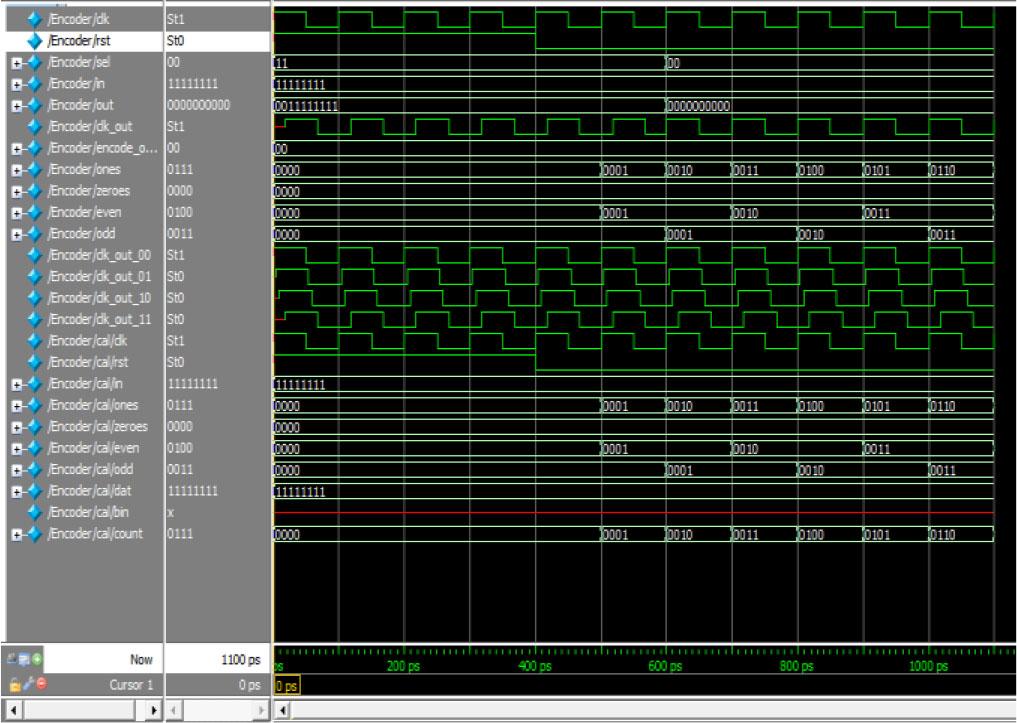
Task: Expand the /Encoder/cal/count bus signal
Action: 16,534
